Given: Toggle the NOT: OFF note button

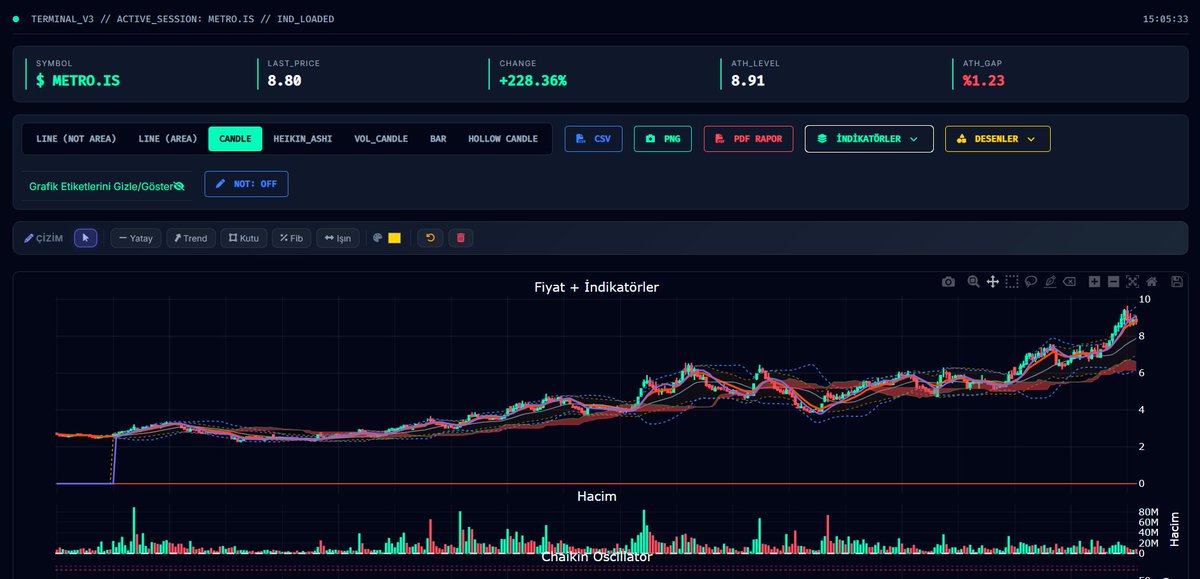Looking at the screenshot, I should 247,184.
